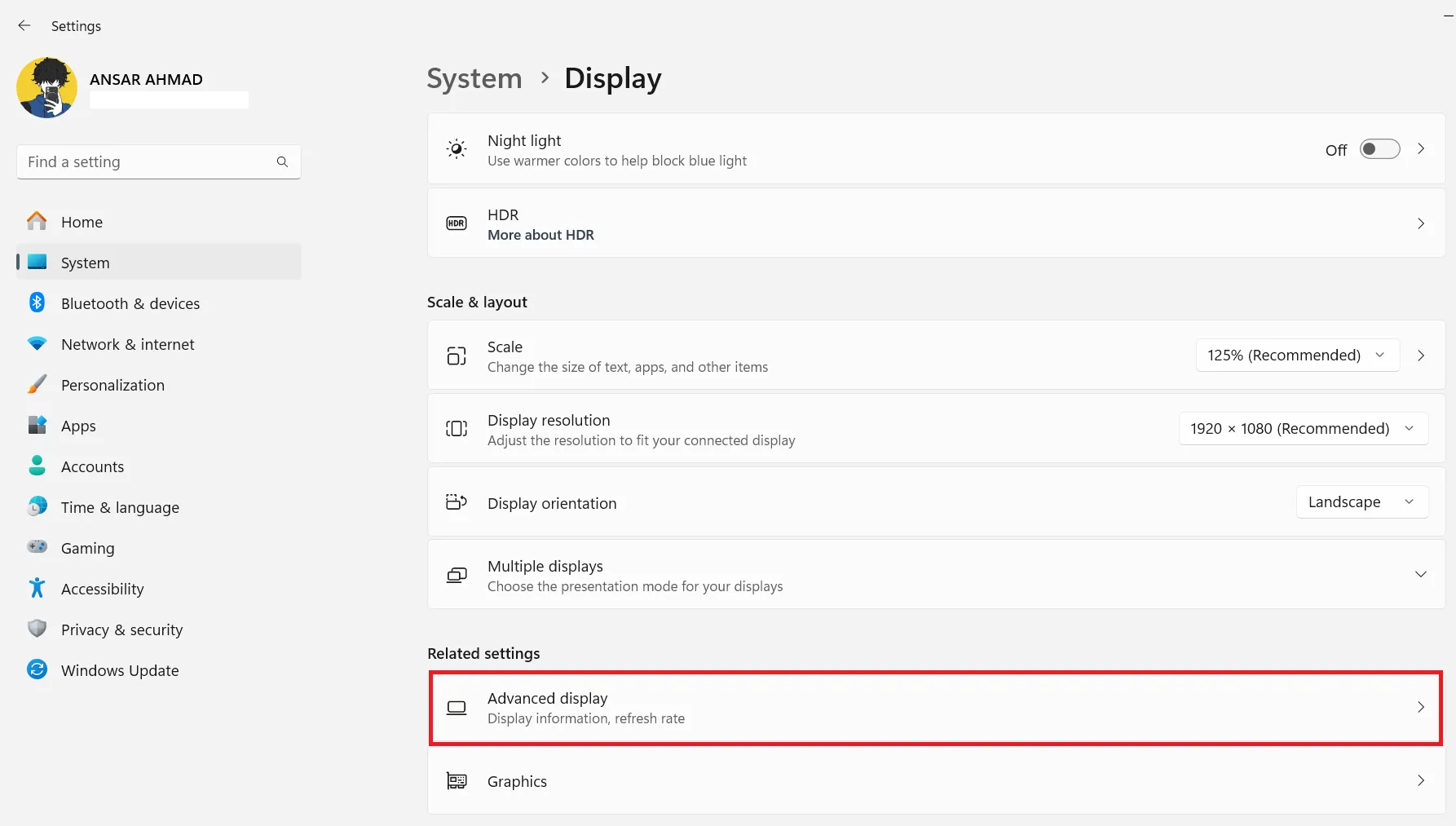This screenshot has width=1456, height=826.
Task: Click the Windows Update sync icon
Action: pos(38,670)
